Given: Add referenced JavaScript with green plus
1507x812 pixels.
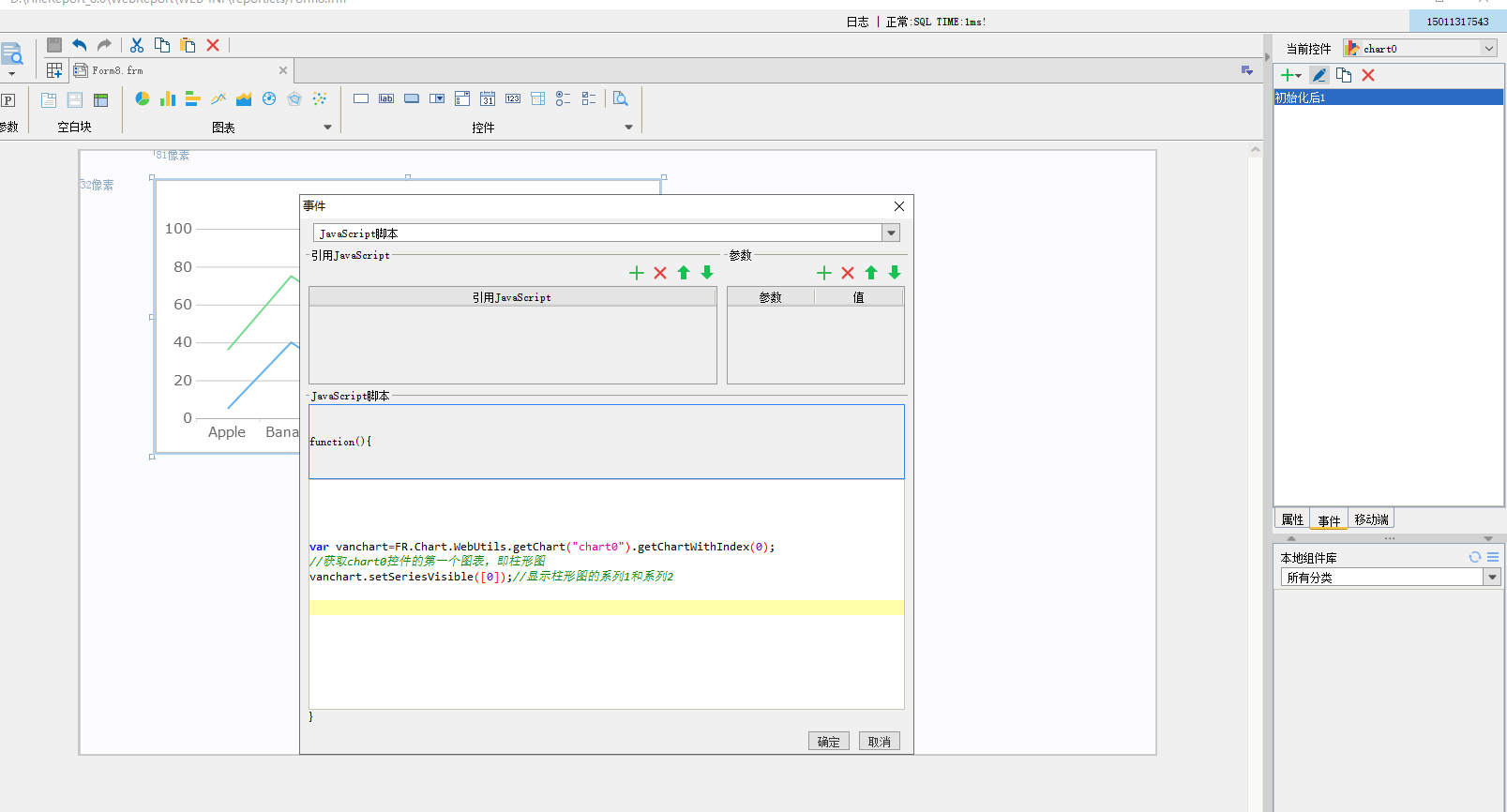Looking at the screenshot, I should [x=637, y=273].
